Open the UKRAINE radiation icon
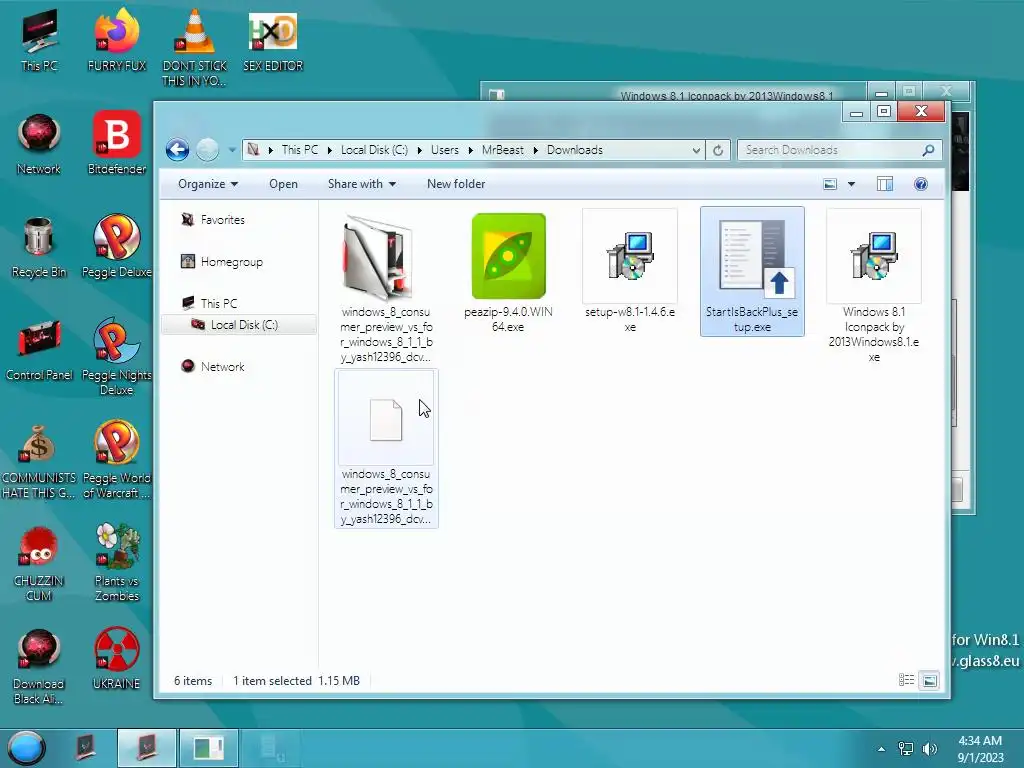The width and height of the screenshot is (1024, 768). point(117,658)
